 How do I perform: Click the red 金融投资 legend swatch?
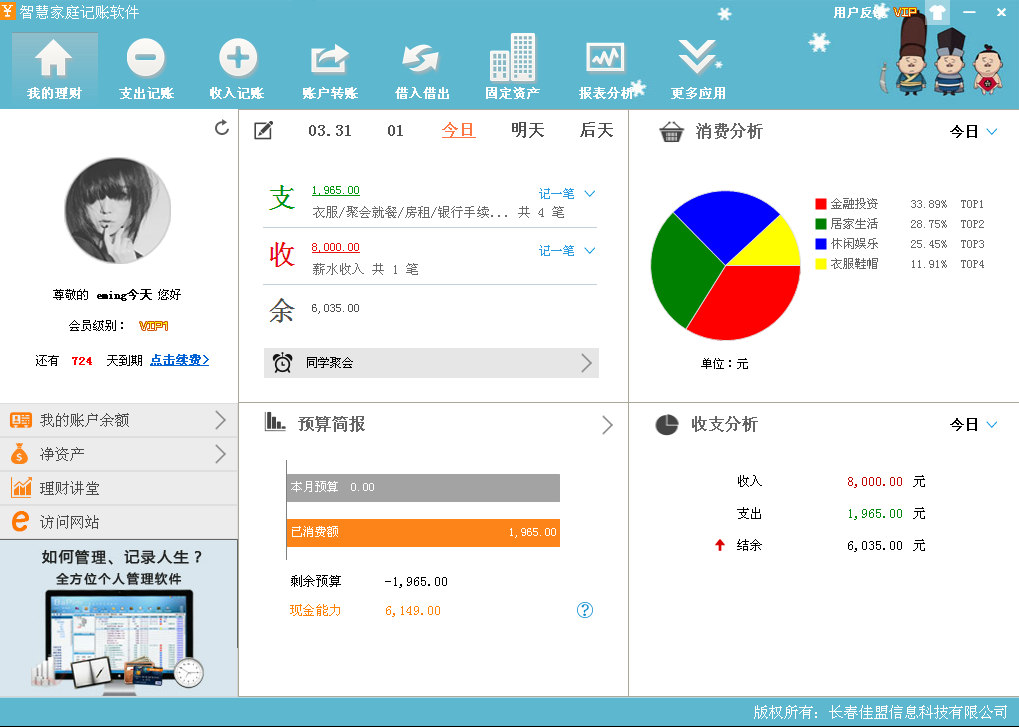click(821, 204)
